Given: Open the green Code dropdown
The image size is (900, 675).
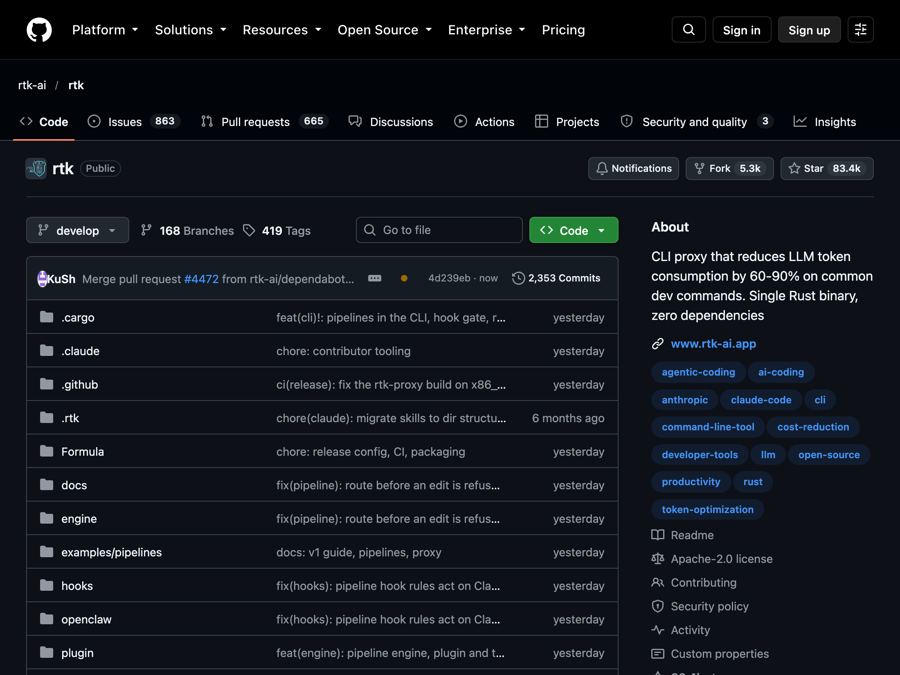Looking at the screenshot, I should [x=573, y=230].
